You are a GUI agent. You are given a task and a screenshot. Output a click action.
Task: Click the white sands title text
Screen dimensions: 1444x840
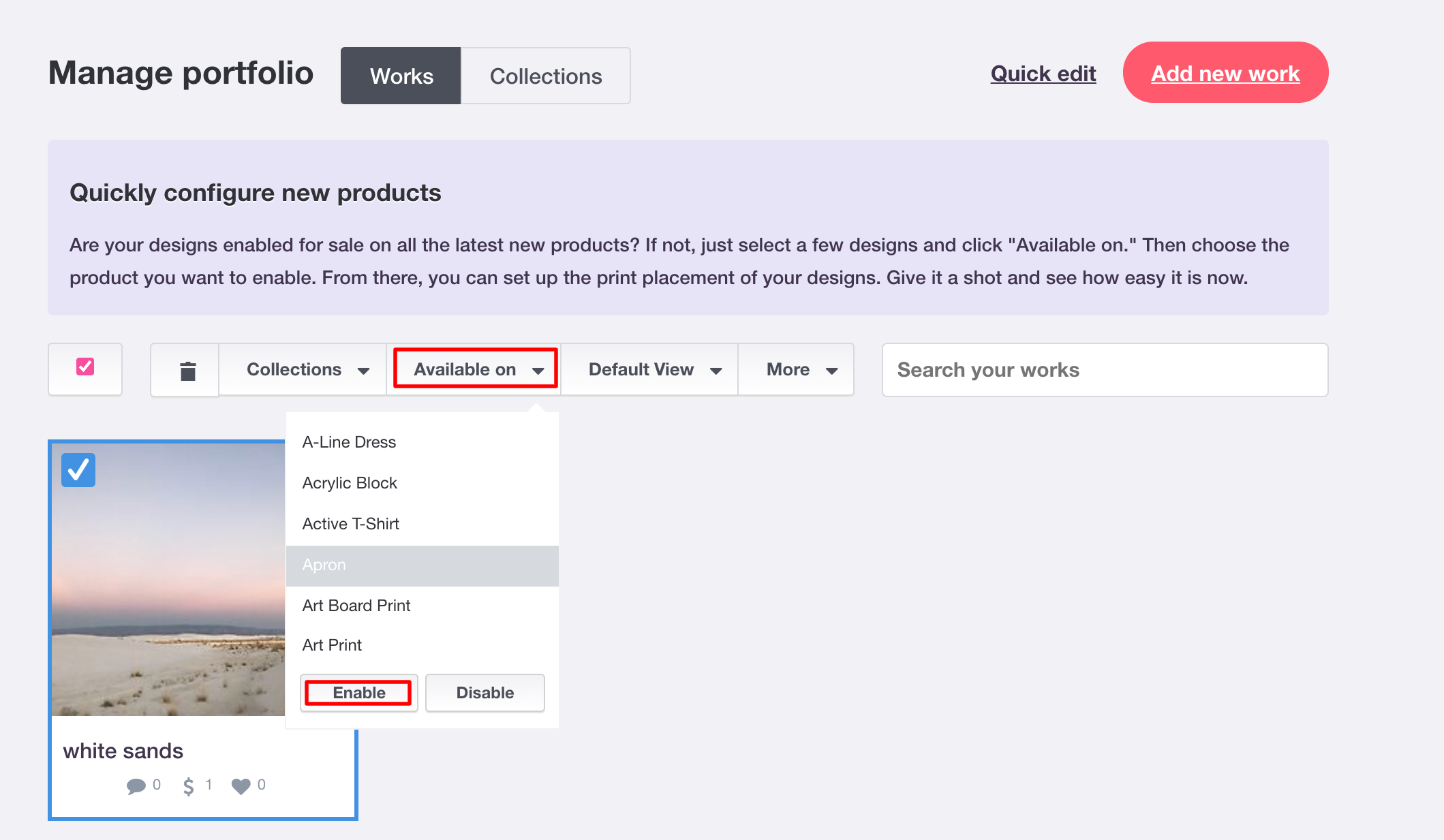click(x=123, y=751)
